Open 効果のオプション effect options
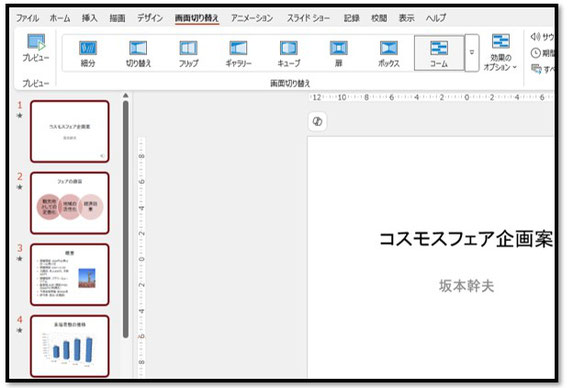Image resolution: width=573 pixels, height=388 pixels. [500, 53]
